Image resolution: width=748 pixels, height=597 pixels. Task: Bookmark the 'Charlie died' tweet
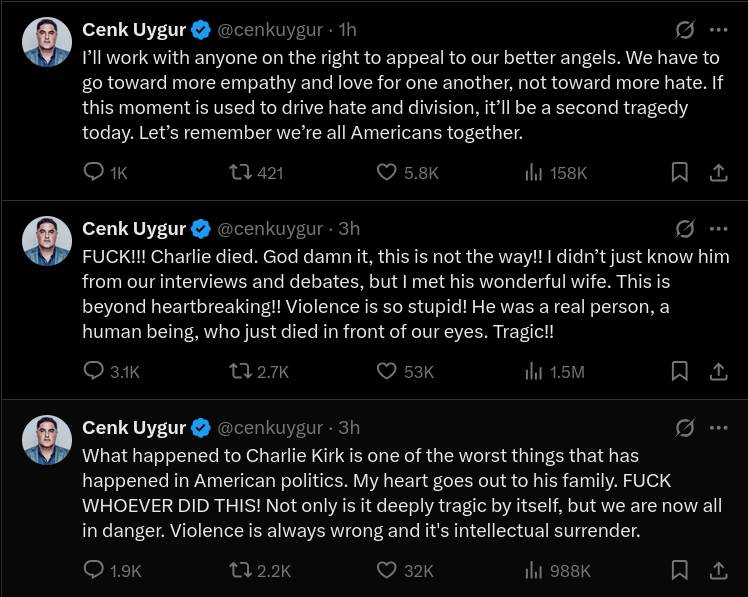pyautogui.click(x=679, y=372)
